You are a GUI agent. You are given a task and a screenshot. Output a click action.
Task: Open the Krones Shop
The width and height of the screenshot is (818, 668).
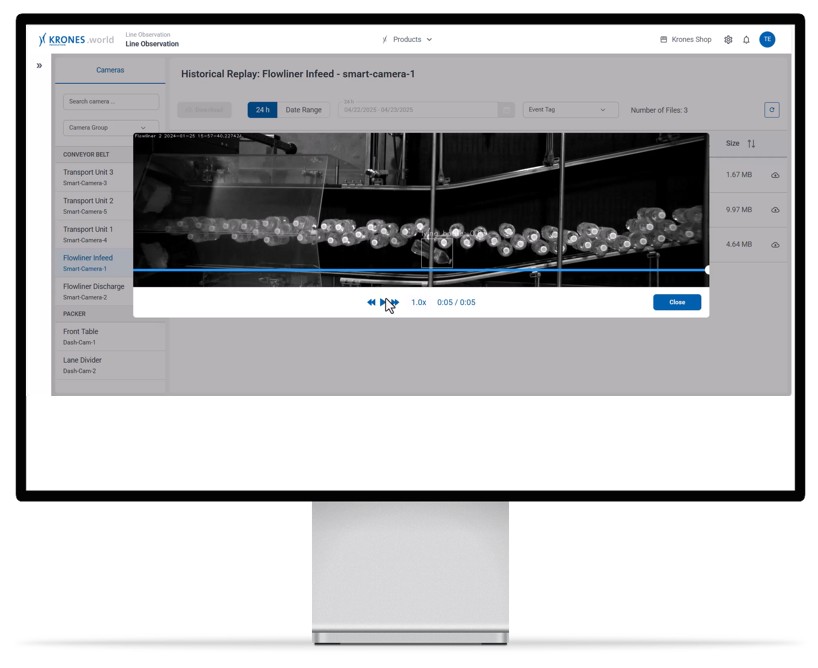pyautogui.click(x=686, y=39)
